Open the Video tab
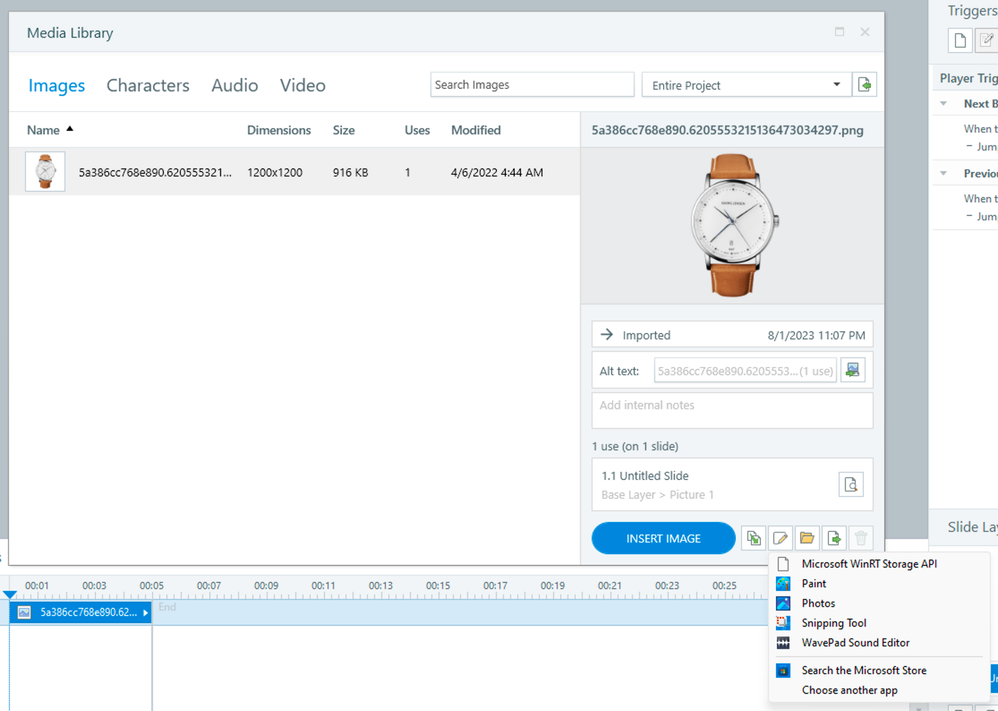 point(302,86)
